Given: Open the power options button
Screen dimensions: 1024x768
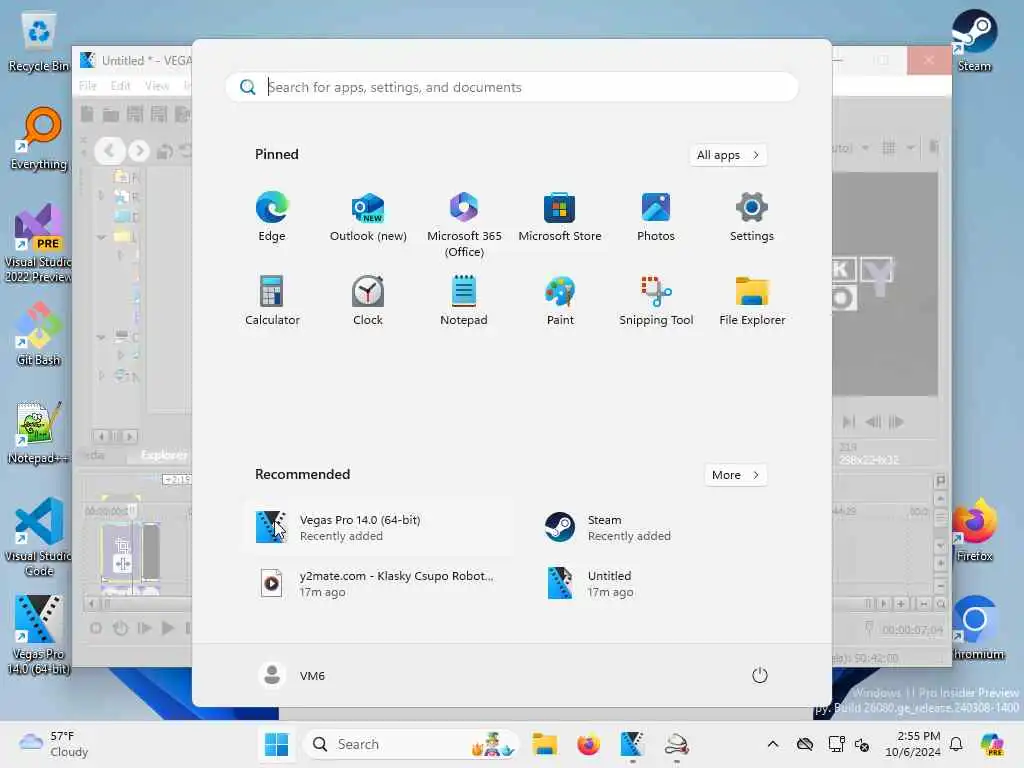Looking at the screenshot, I should (760, 675).
